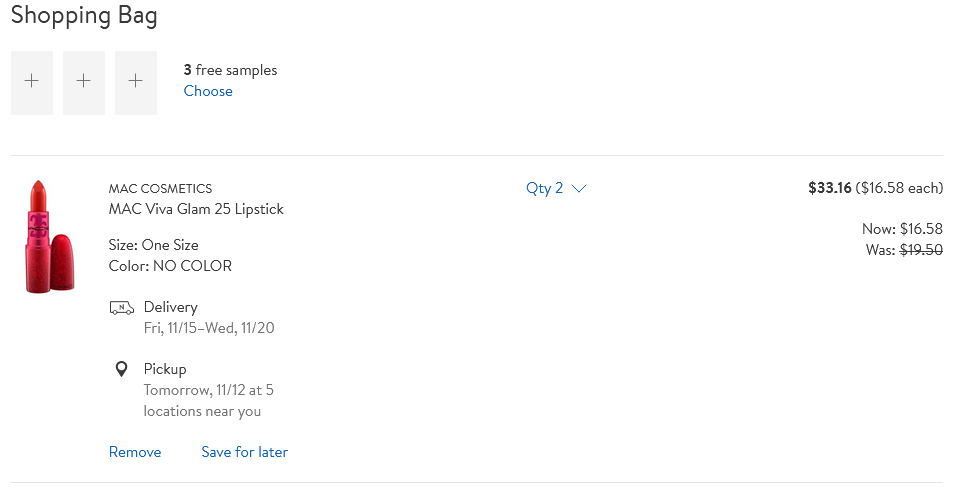Click the pickup location pin icon
Screen dimensions: 959x502
click(x=122, y=369)
